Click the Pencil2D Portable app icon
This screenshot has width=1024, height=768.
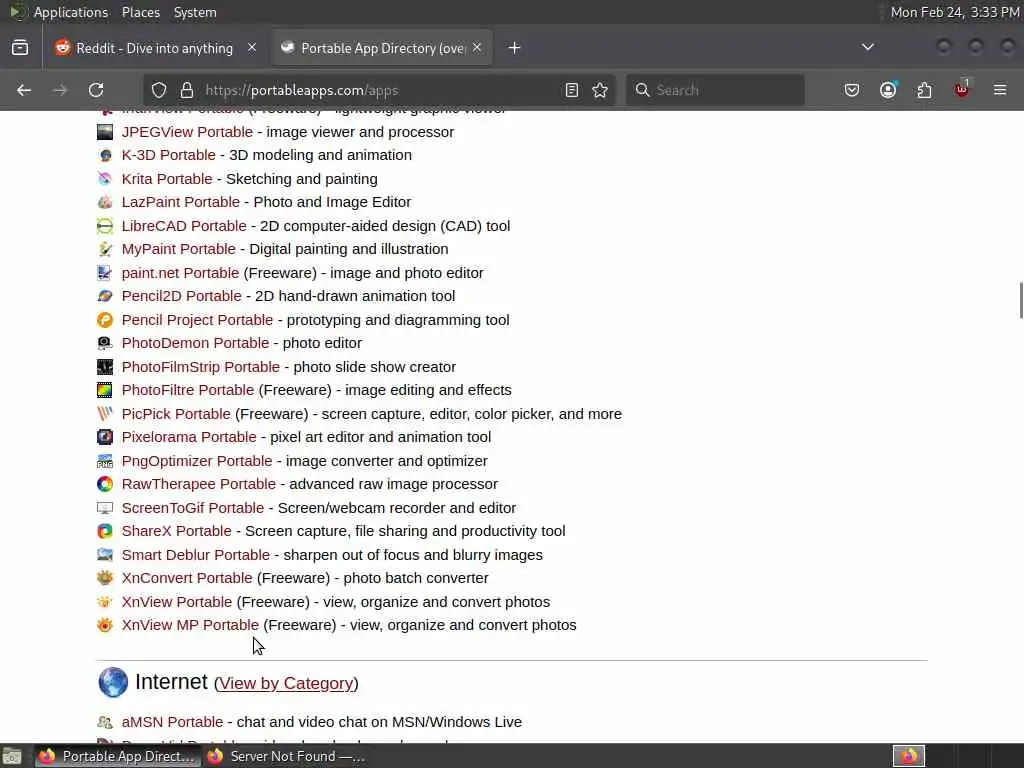(104, 296)
